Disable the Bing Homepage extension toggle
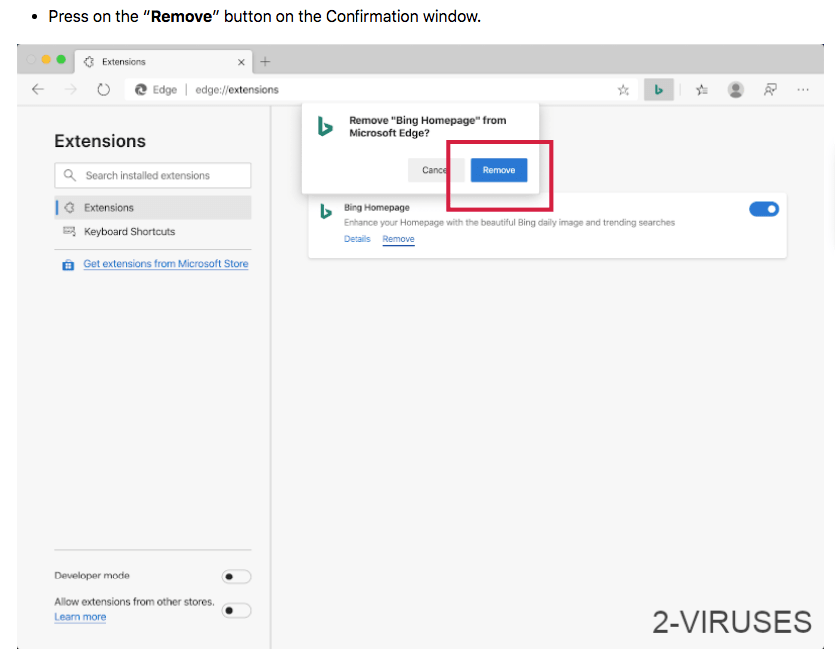The image size is (835, 660). coord(764,209)
